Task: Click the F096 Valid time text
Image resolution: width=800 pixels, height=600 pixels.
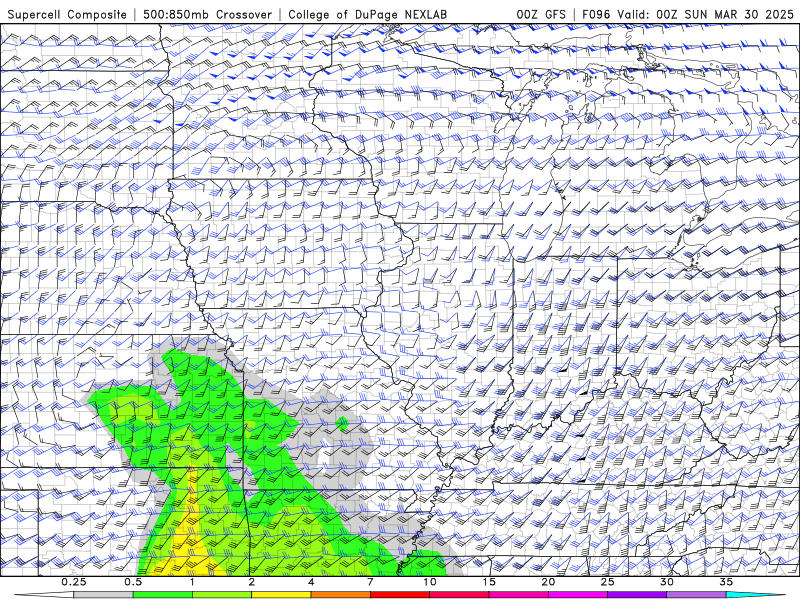Action: click(688, 14)
